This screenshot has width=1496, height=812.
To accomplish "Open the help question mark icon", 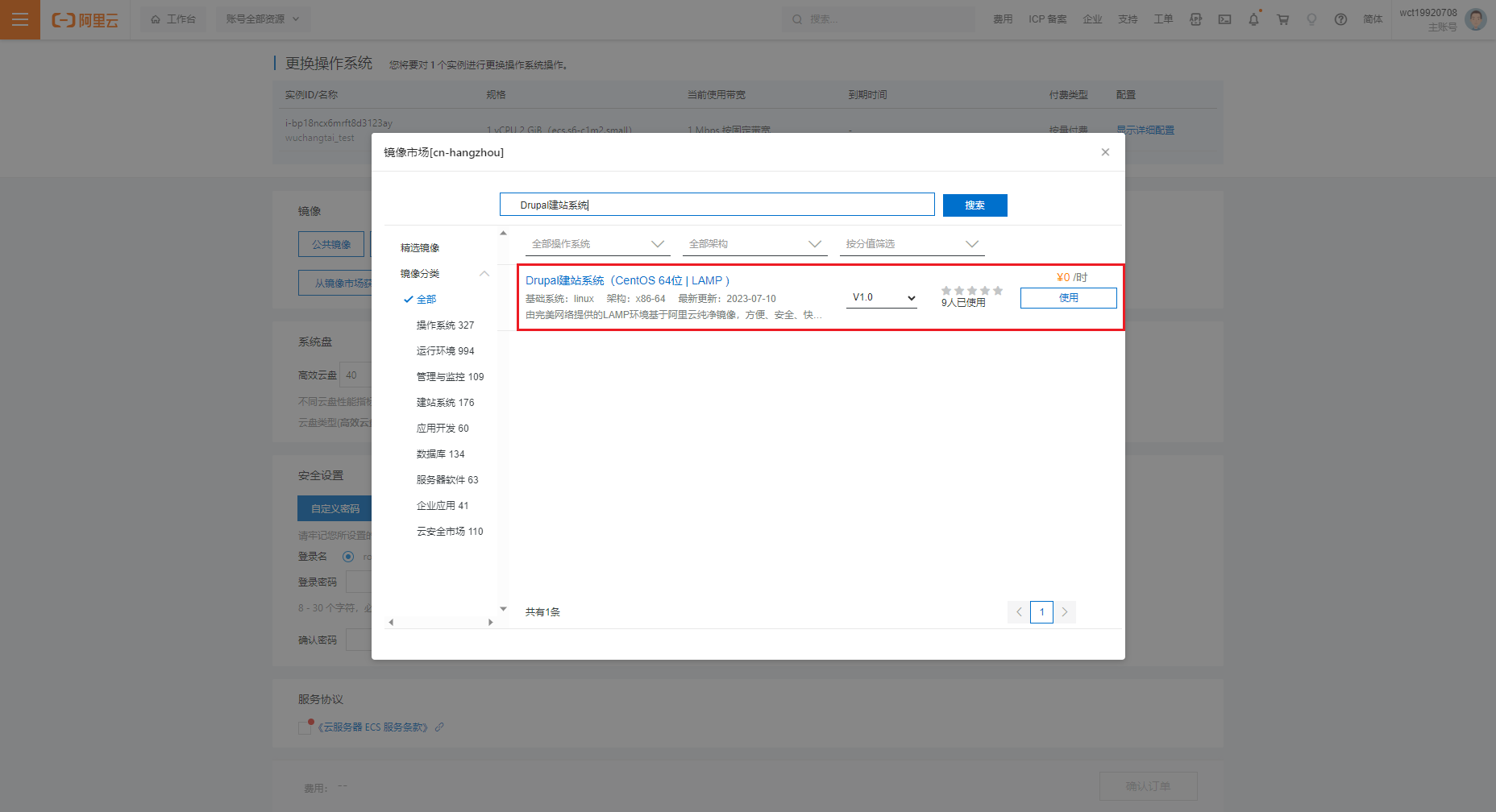I will (x=1340, y=19).
